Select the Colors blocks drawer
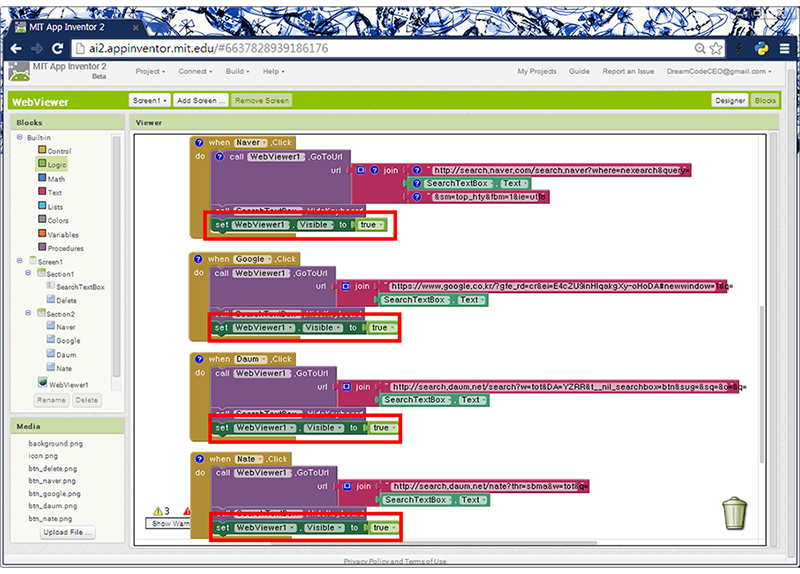 point(53,220)
